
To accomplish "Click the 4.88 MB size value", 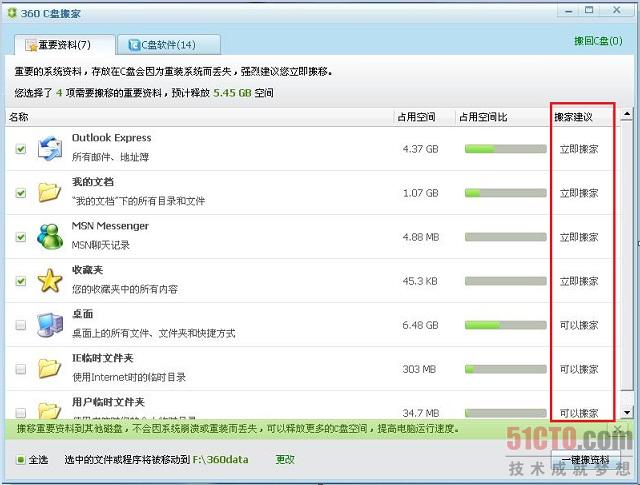I will [x=421, y=237].
